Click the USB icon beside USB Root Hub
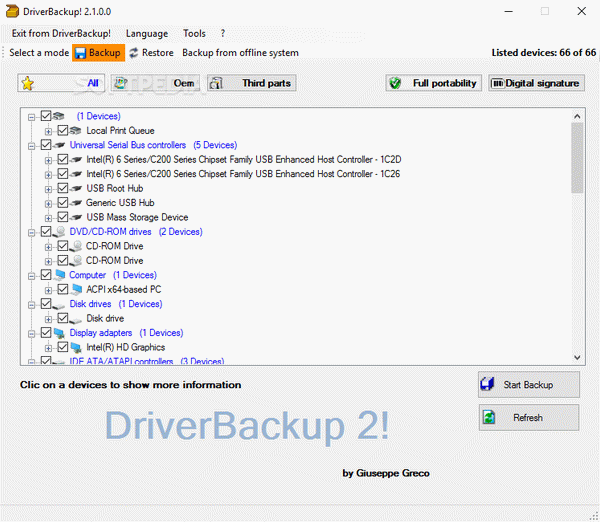Image resolution: width=600 pixels, height=522 pixels. [76, 189]
